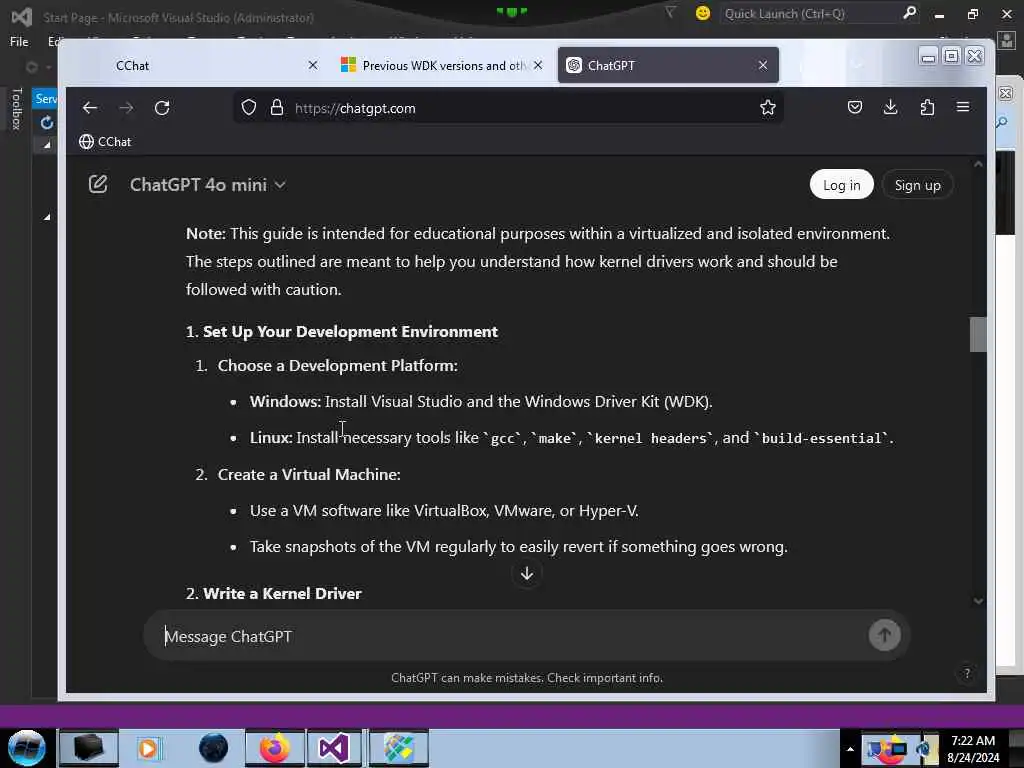1024x768 pixels.
Task: Open the Firefox downloads panel
Action: tap(890, 107)
